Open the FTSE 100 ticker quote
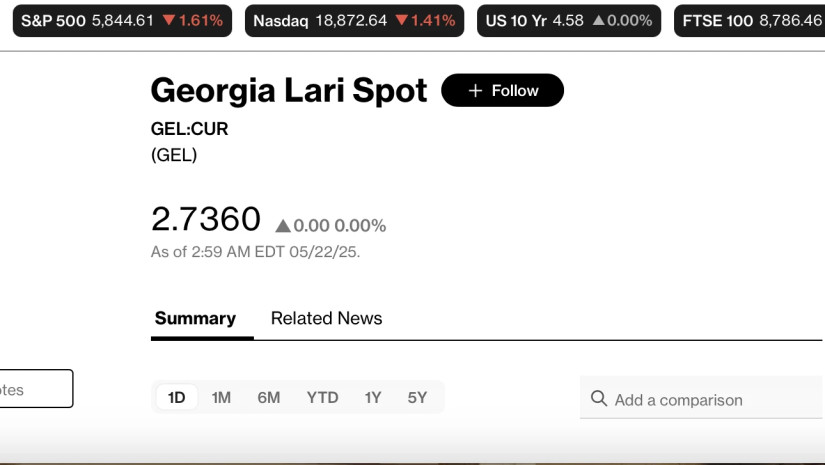The width and height of the screenshot is (825, 465). click(x=750, y=20)
